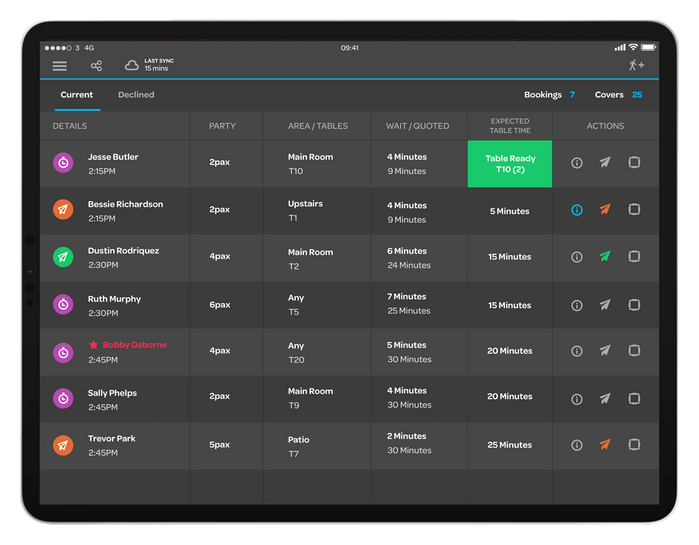This screenshot has height=545, width=699.
Task: Select the Jesse Butler name
Action: click(113, 157)
